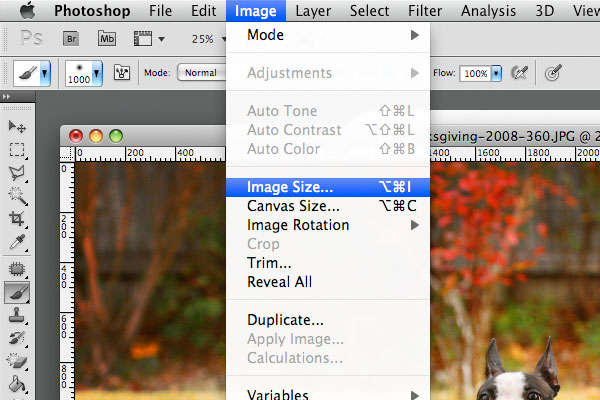This screenshot has height=400, width=600.
Task: Click the ruler origin corner box
Action: 67,153
